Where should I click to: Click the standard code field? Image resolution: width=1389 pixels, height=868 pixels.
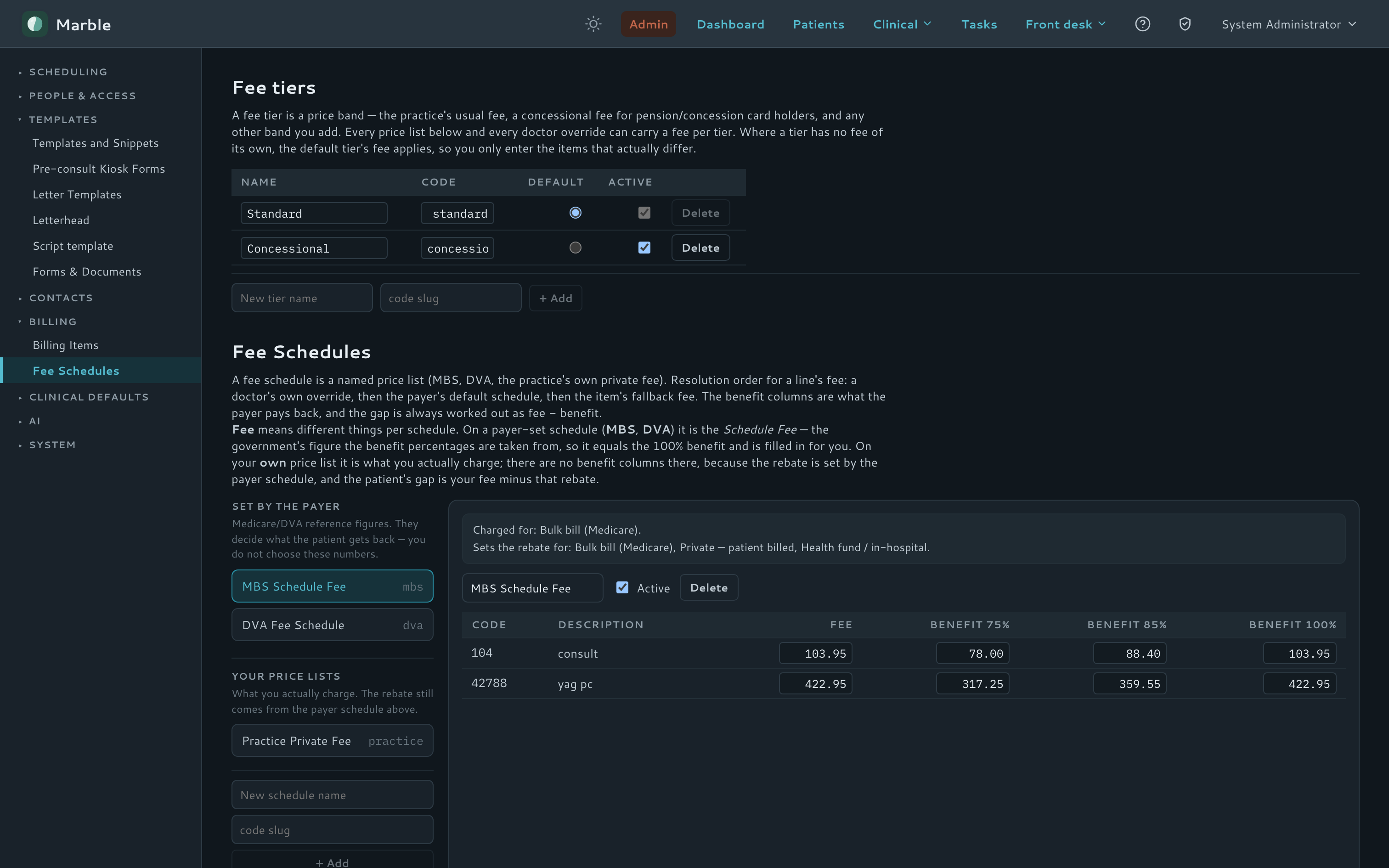457,213
